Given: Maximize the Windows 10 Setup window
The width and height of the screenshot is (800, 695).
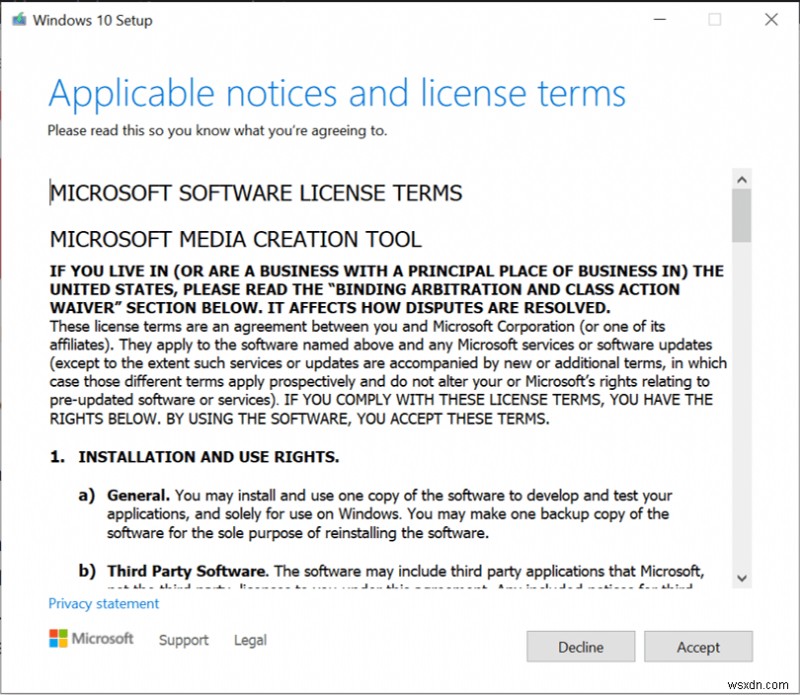Looking at the screenshot, I should coord(714,19).
